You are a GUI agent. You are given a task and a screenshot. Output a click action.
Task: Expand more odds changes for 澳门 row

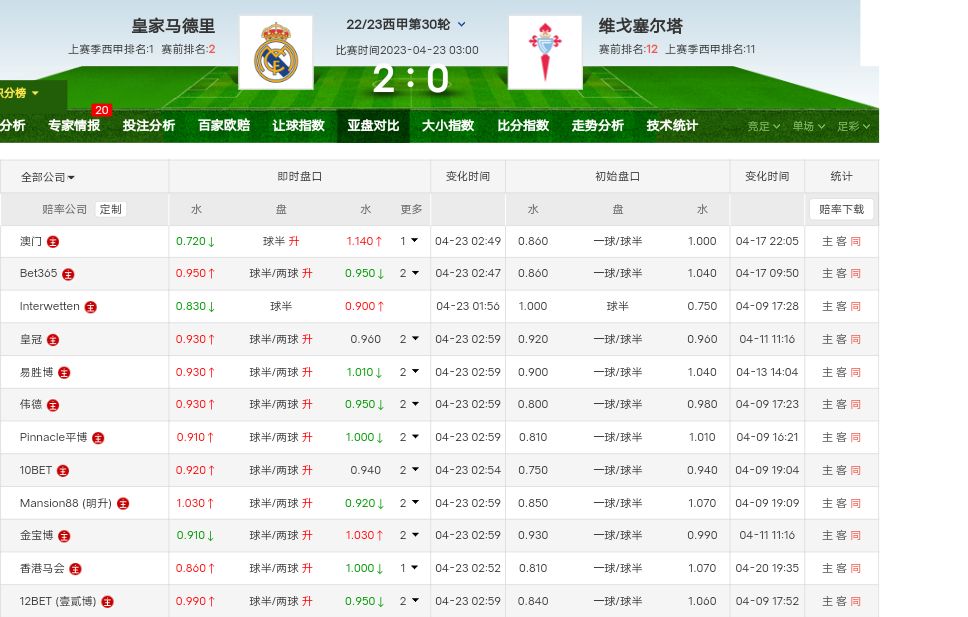[409, 241]
